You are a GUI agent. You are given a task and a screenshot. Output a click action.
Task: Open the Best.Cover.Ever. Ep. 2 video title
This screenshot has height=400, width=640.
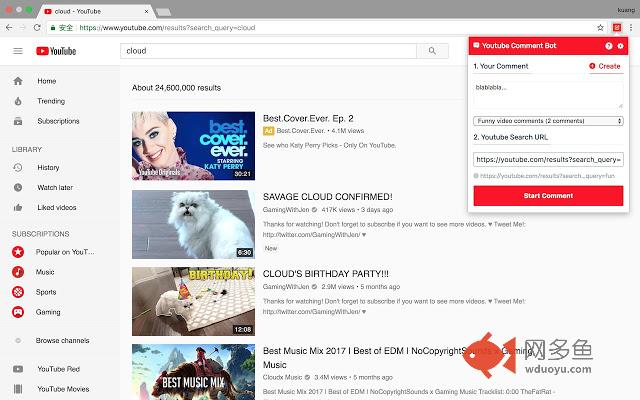(308, 118)
